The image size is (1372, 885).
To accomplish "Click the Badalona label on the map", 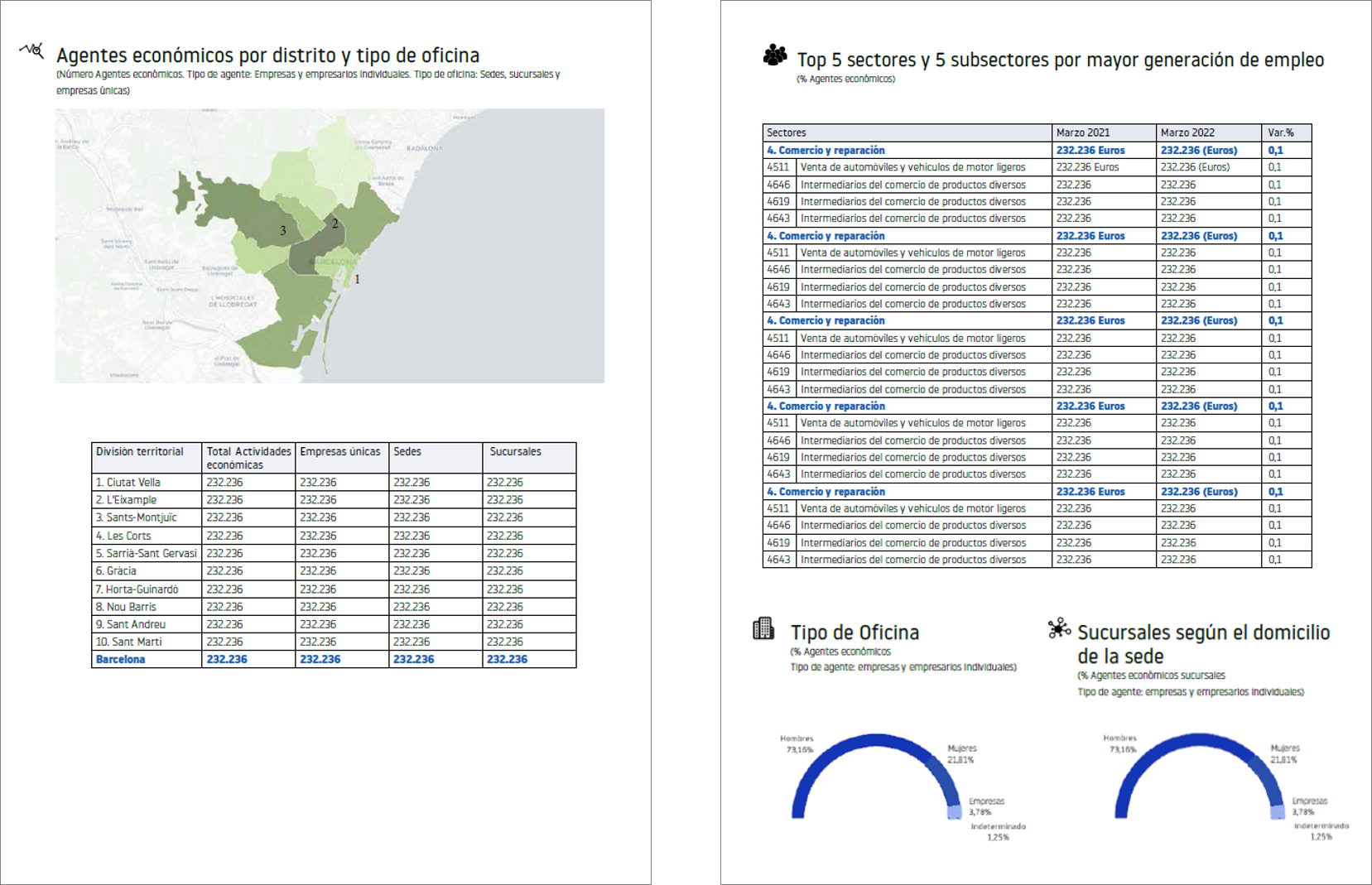I will coord(424,148).
